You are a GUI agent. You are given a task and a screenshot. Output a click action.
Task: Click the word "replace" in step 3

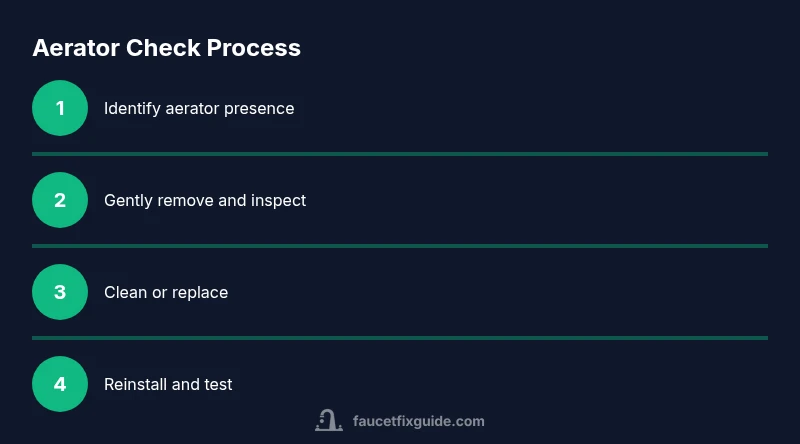click(x=200, y=292)
